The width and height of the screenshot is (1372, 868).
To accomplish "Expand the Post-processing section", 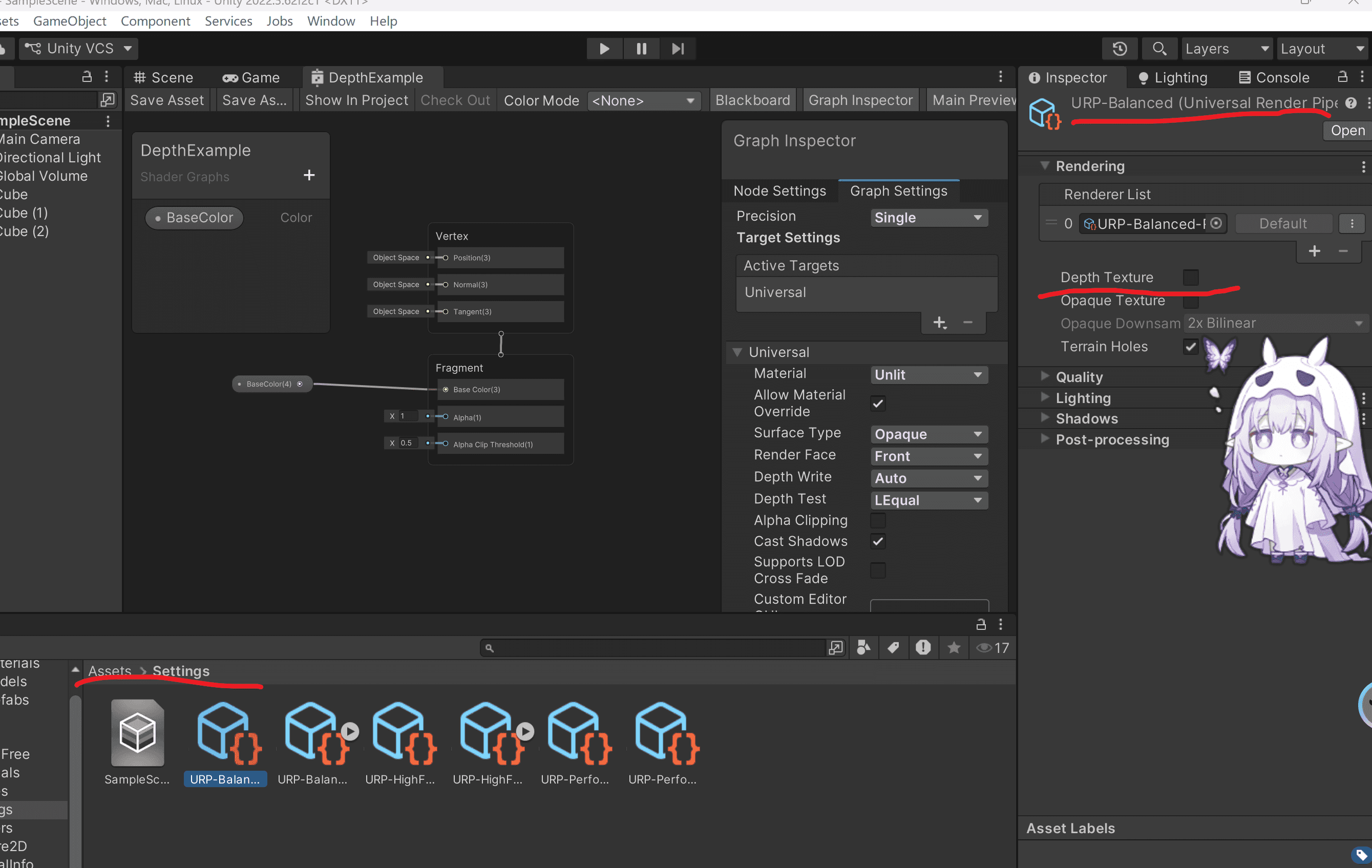I will [x=1044, y=438].
